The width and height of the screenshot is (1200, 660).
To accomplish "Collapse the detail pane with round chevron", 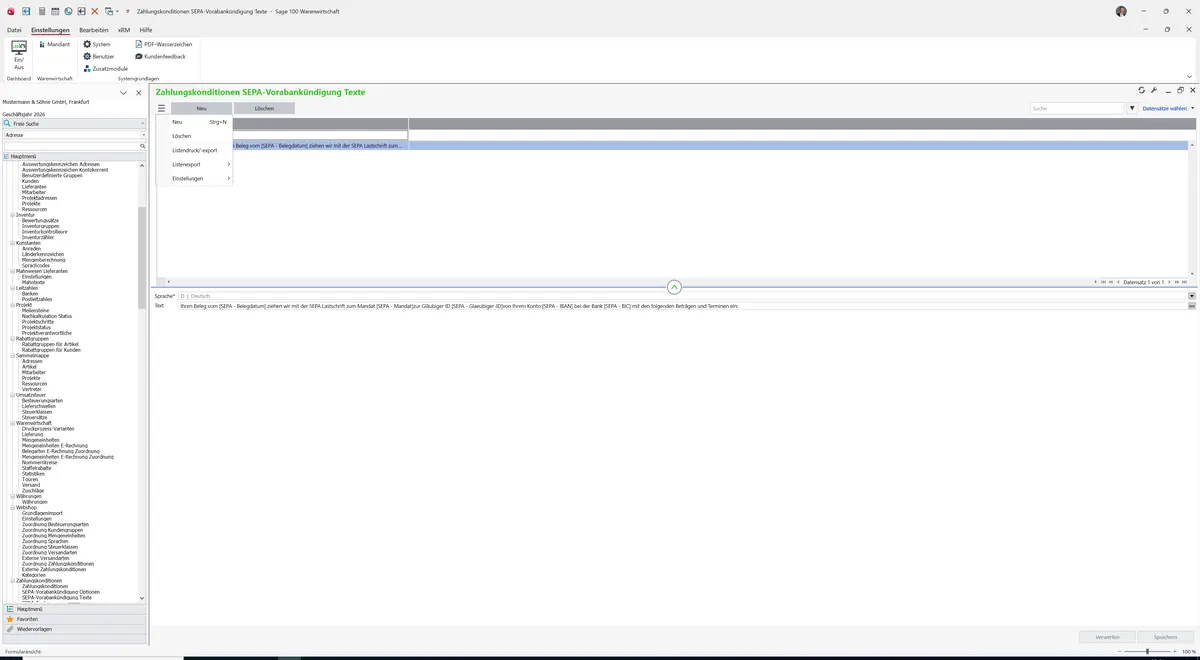I will pyautogui.click(x=674, y=287).
